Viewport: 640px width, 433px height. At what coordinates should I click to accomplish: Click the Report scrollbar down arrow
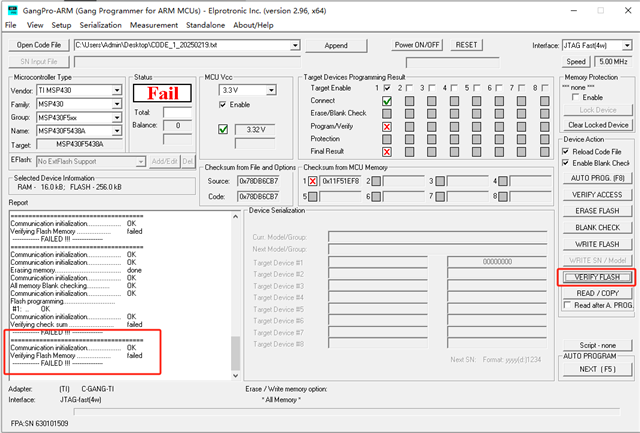pyautogui.click(x=236, y=375)
